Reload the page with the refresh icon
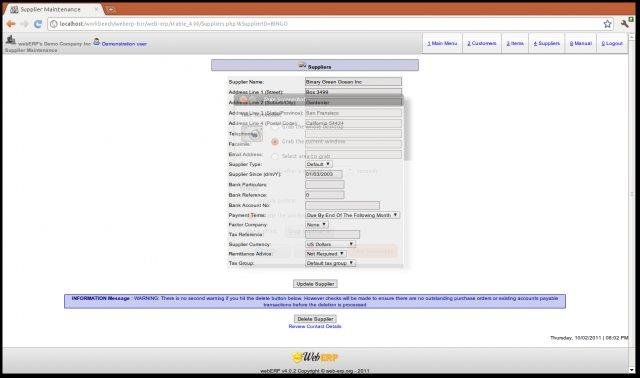Viewport: 640px width, 378px height. pyautogui.click(x=38, y=24)
